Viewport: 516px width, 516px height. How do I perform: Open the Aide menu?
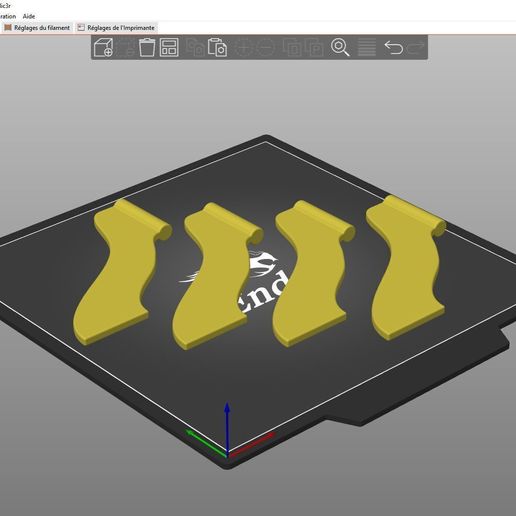[x=29, y=16]
